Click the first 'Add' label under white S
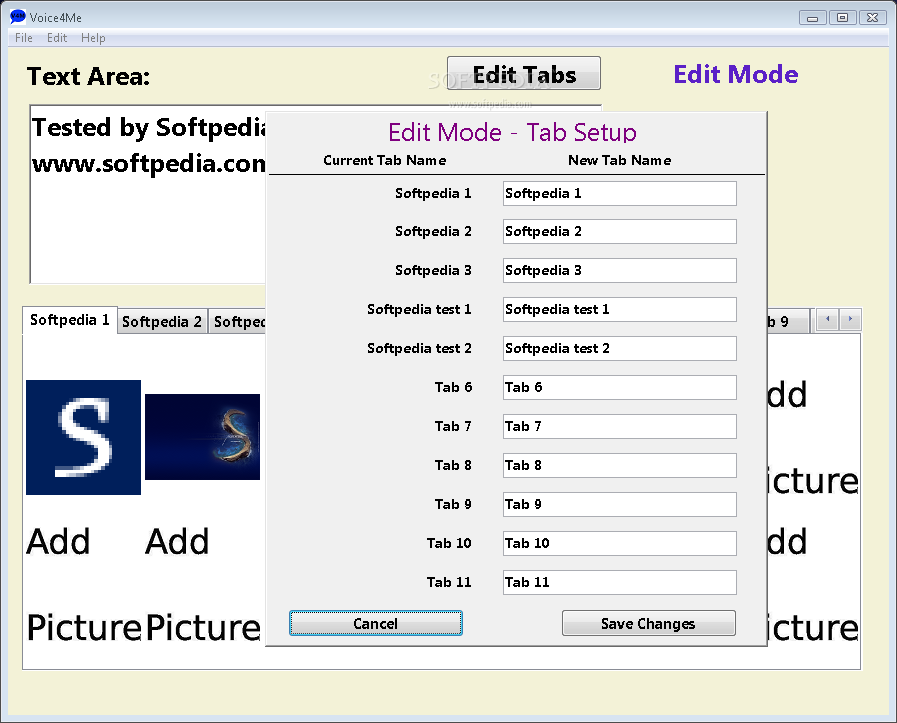This screenshot has width=897, height=723. pyautogui.click(x=58, y=541)
